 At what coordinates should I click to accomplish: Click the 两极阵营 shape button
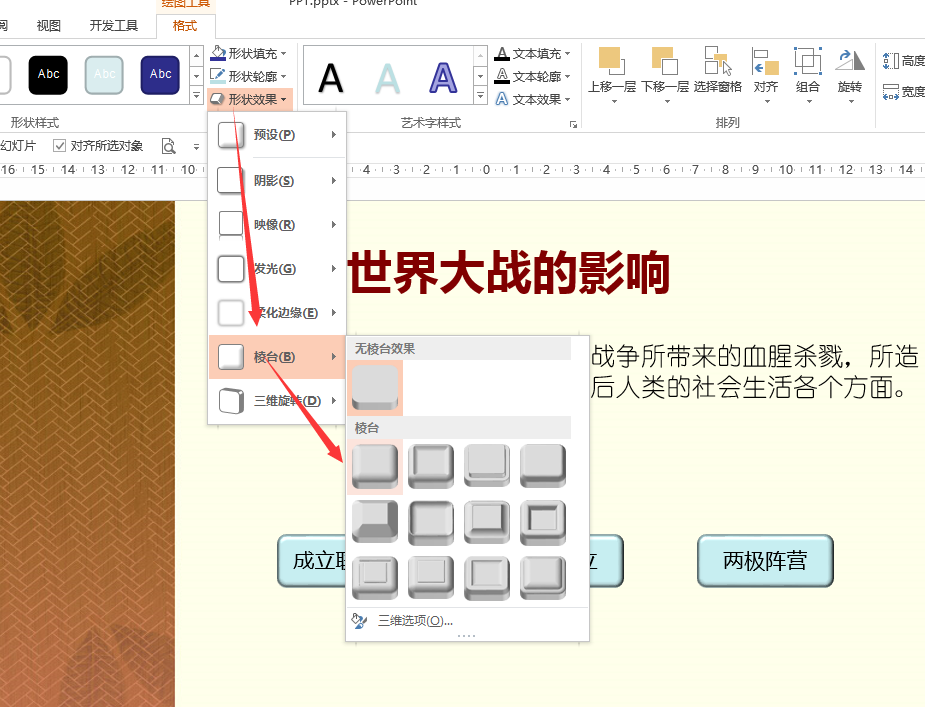[765, 560]
